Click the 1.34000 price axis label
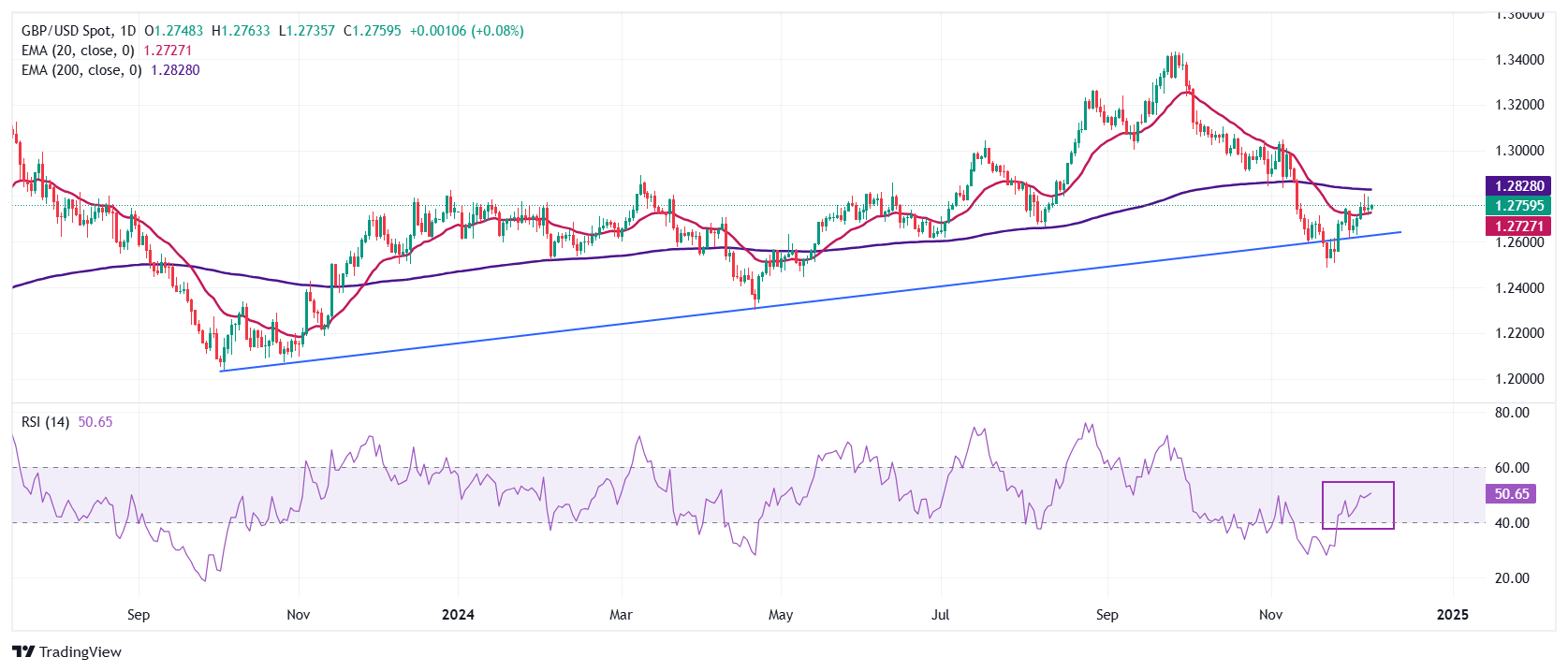1568x672 pixels. 1518,60
